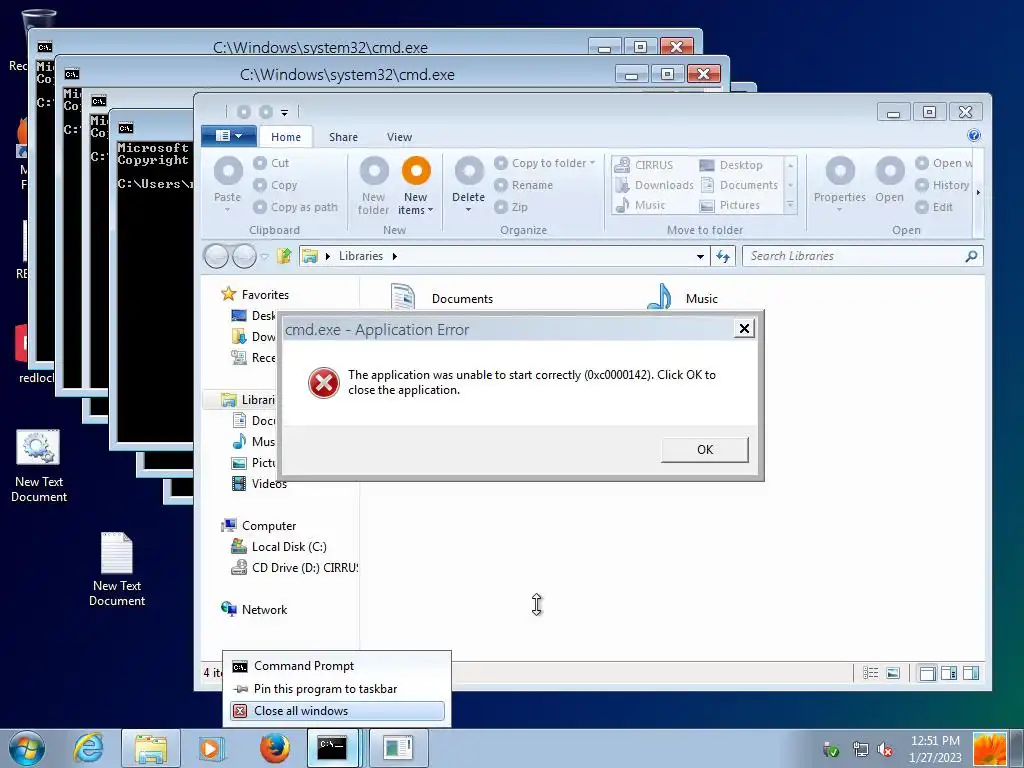Launch Firefox from the taskbar
The width and height of the screenshot is (1024, 768).
pyautogui.click(x=274, y=748)
